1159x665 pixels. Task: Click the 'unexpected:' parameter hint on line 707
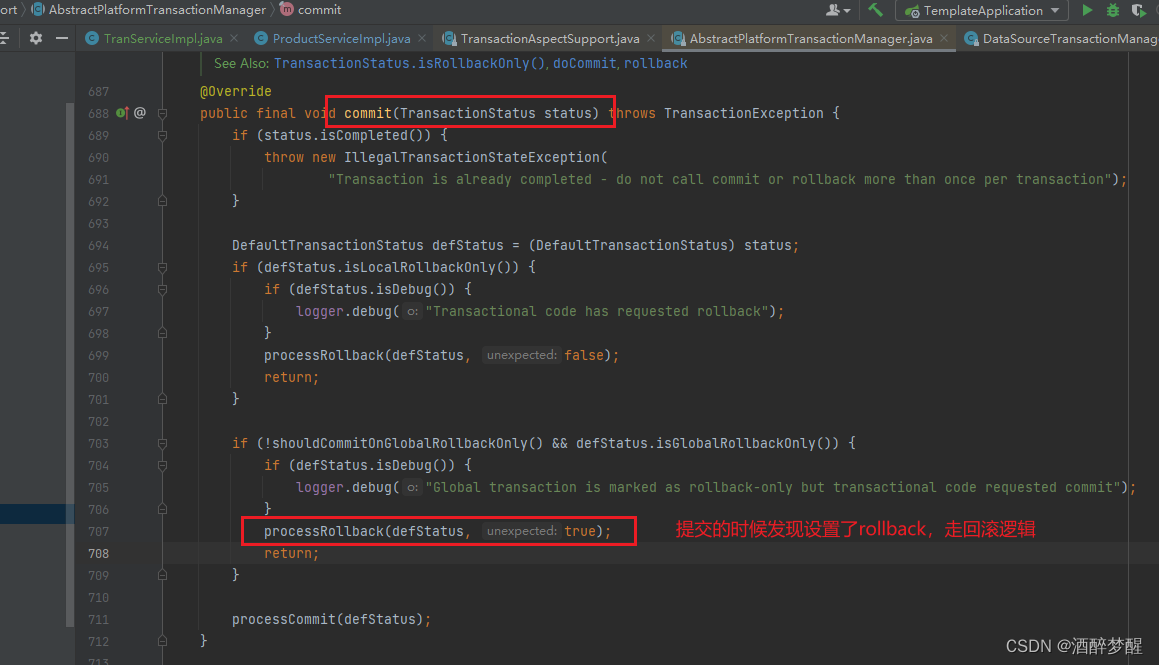pyautogui.click(x=521, y=531)
